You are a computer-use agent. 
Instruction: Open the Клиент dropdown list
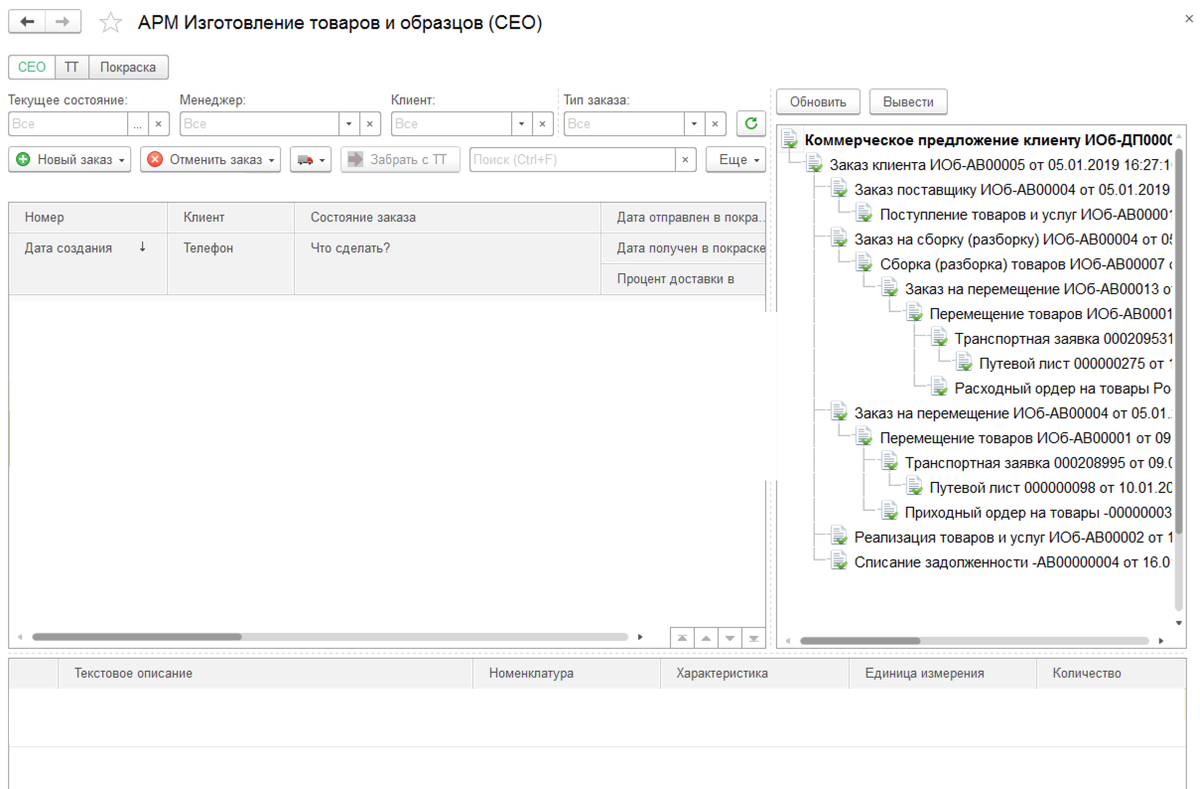[521, 124]
